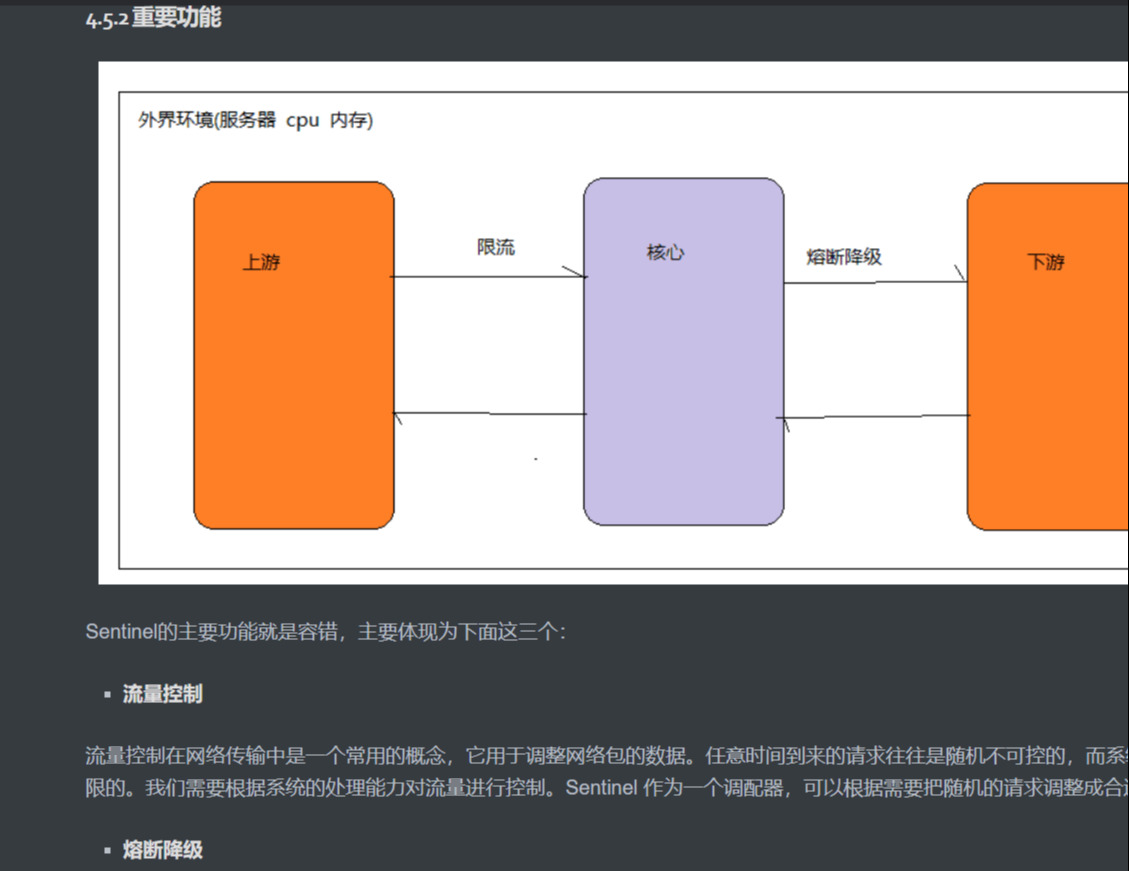Screen dimensions: 1129x871
Task: Click the heading "4.5.2 重要功能"
Action: [153, 17]
